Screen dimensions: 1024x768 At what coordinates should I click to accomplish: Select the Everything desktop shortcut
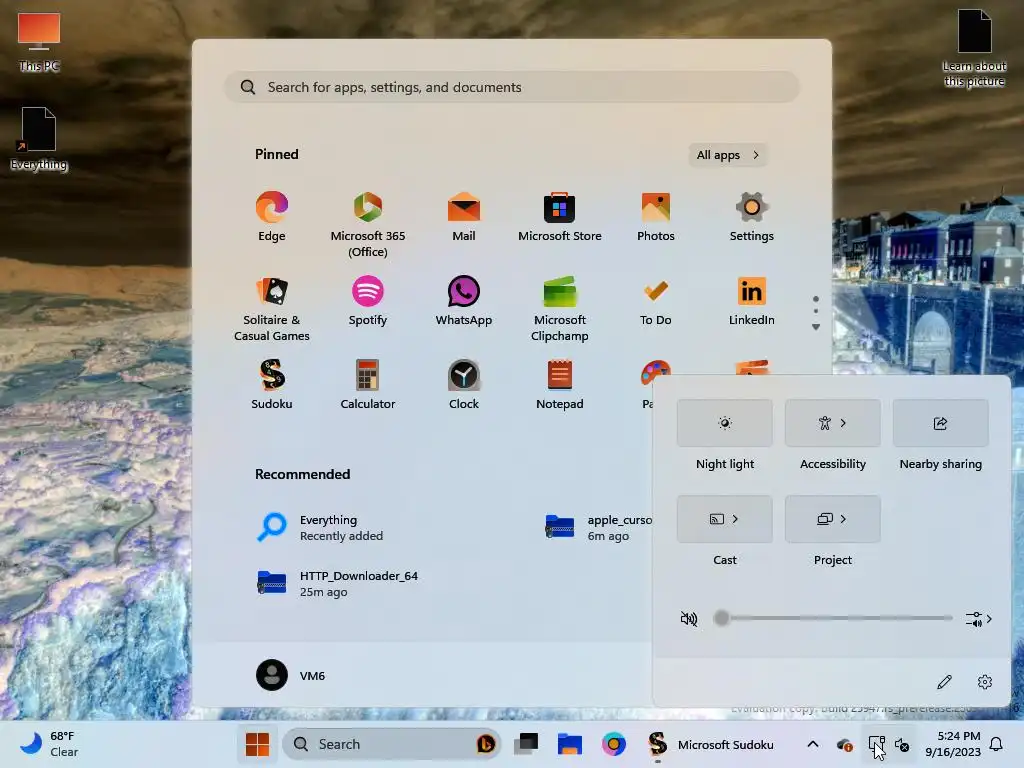[39, 138]
